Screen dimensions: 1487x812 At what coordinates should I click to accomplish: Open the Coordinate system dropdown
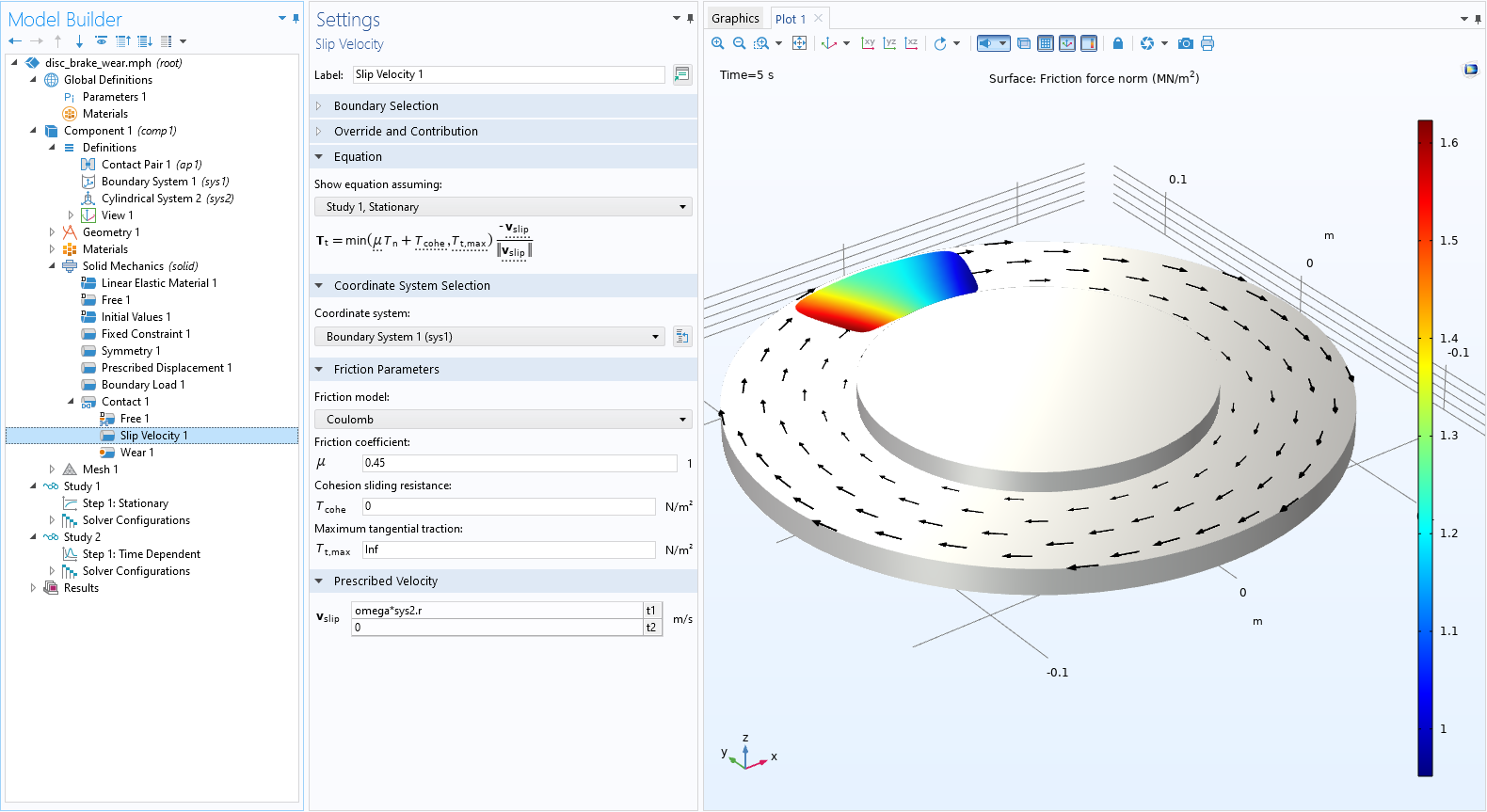click(489, 337)
